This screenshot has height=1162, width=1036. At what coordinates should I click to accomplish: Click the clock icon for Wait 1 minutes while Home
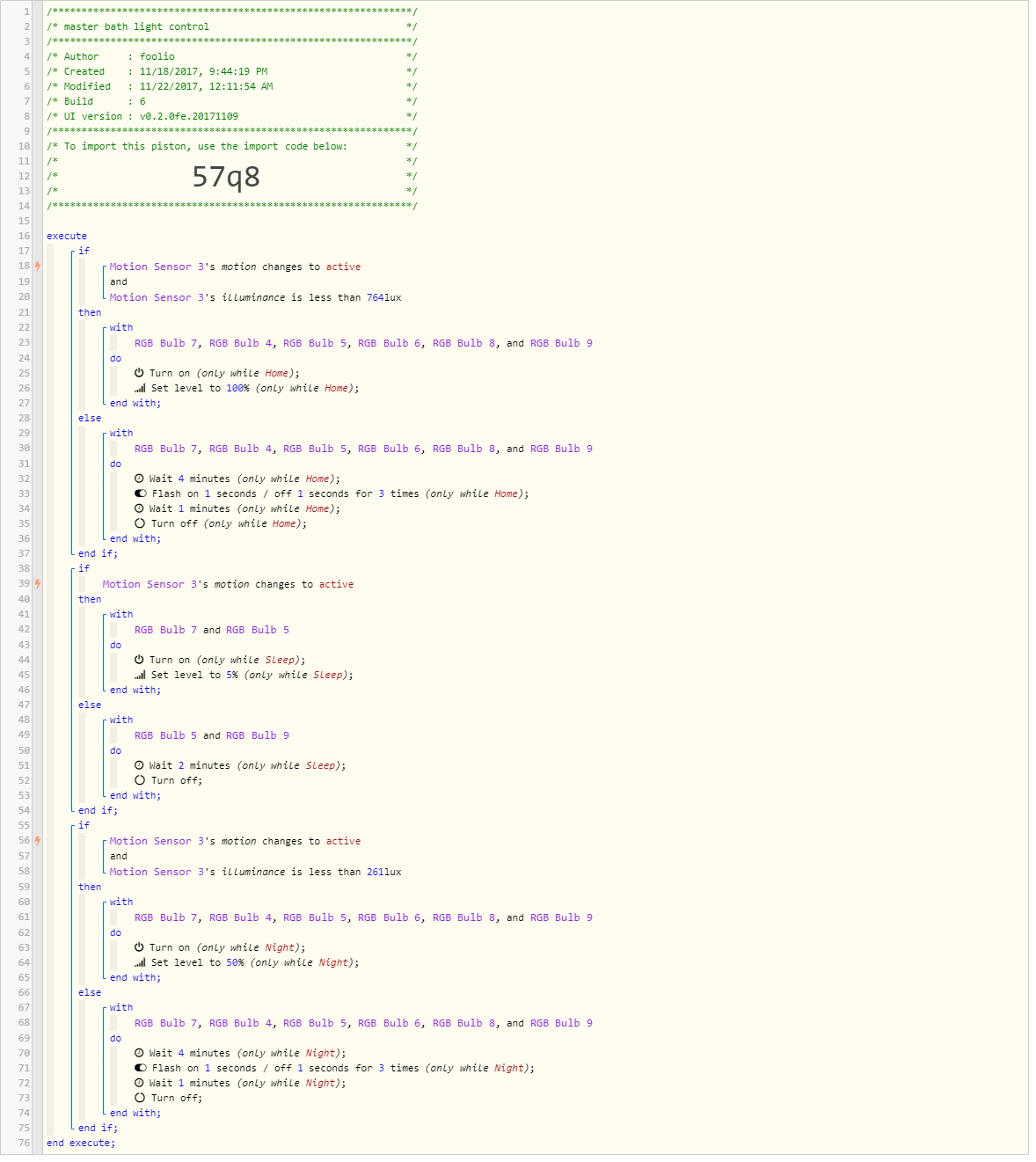coord(139,508)
